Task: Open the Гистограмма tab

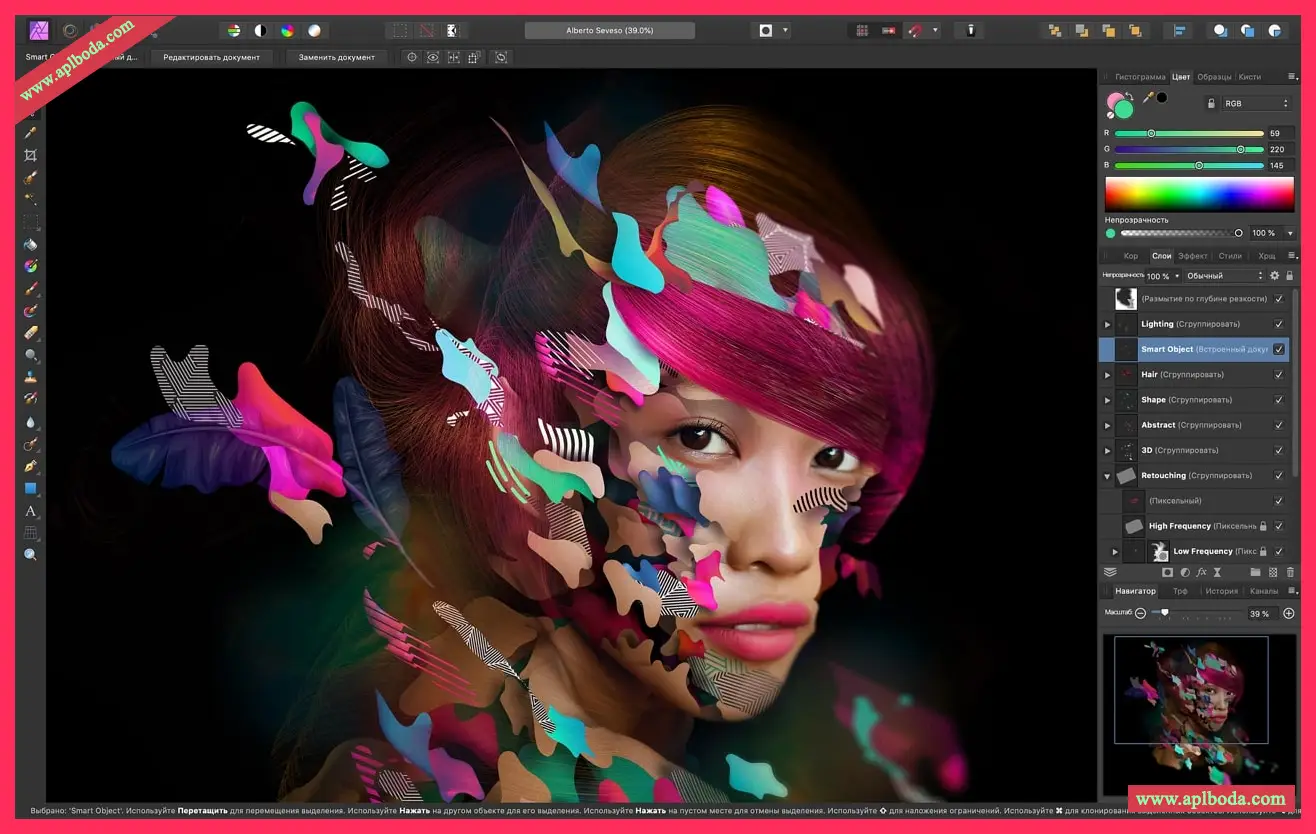Action: click(x=1140, y=77)
